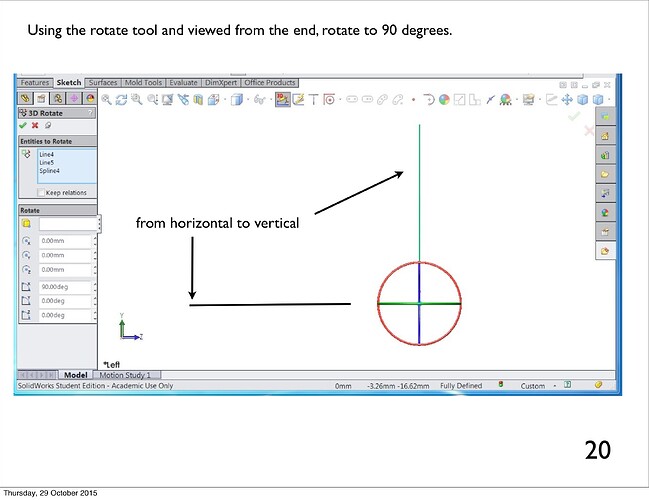Select Line4 in the entities list
Viewport: 649px width, 500px height.
46,157
